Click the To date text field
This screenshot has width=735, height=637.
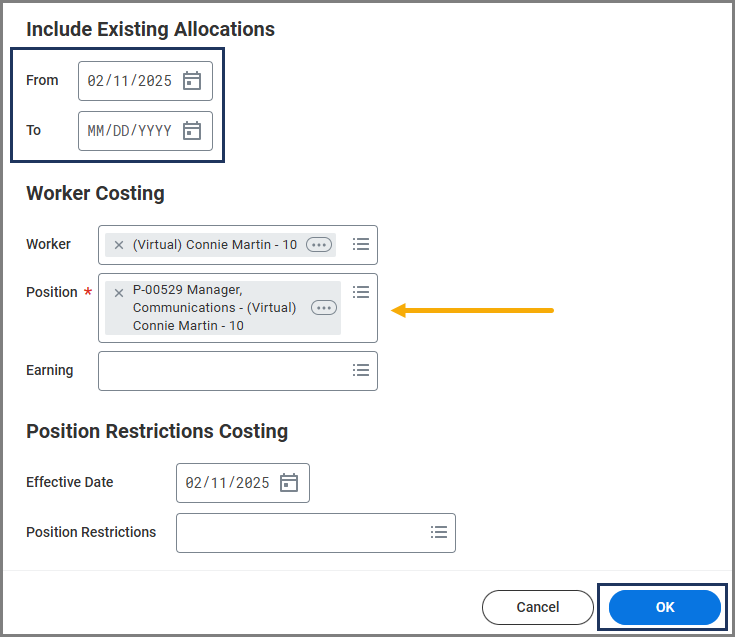129,131
